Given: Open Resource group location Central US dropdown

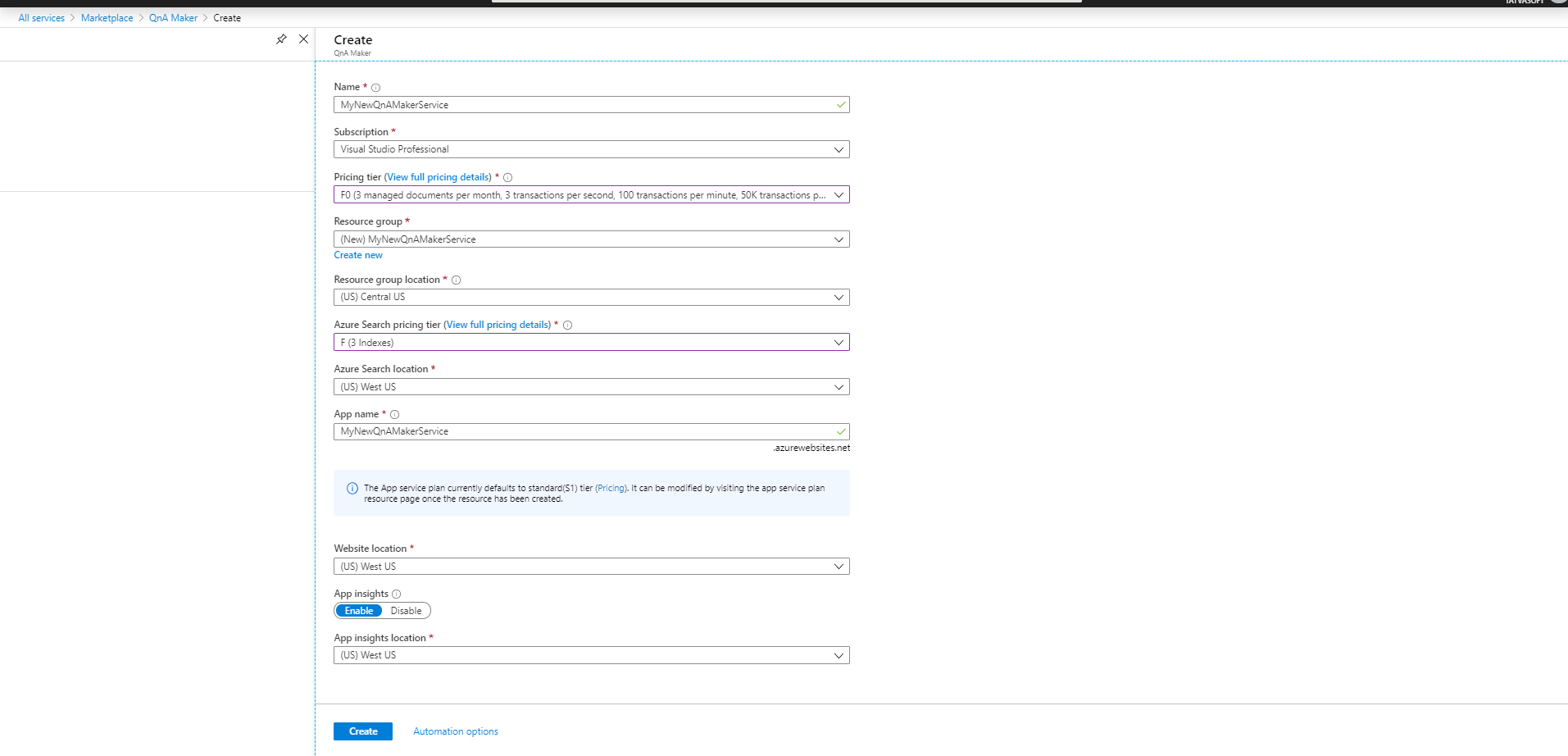Looking at the screenshot, I should [x=591, y=297].
